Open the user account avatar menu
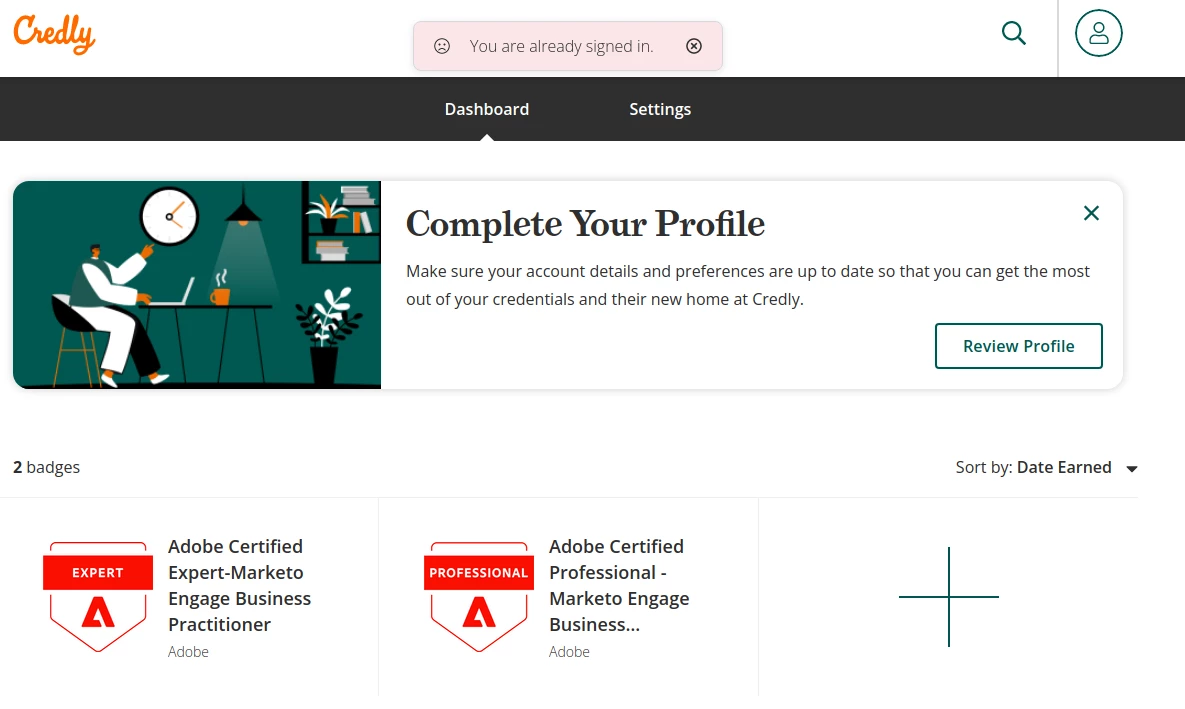This screenshot has width=1185, height=709. (x=1098, y=33)
